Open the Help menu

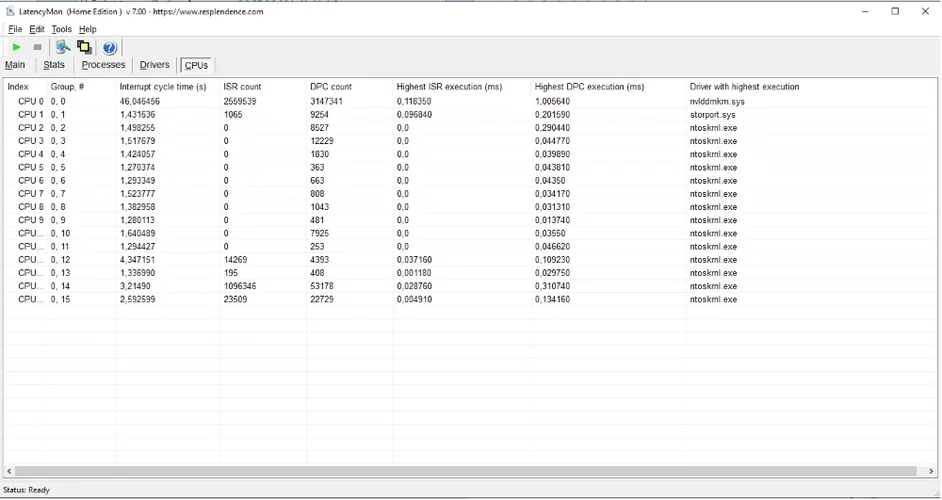tap(88, 29)
